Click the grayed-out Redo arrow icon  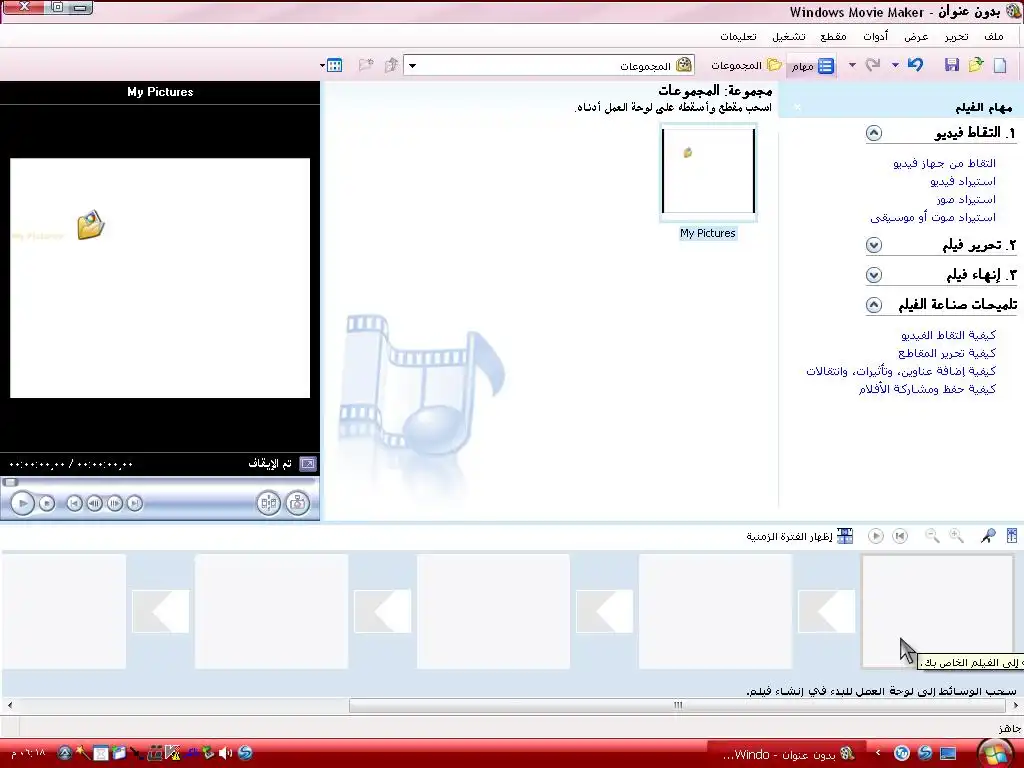[x=872, y=65]
